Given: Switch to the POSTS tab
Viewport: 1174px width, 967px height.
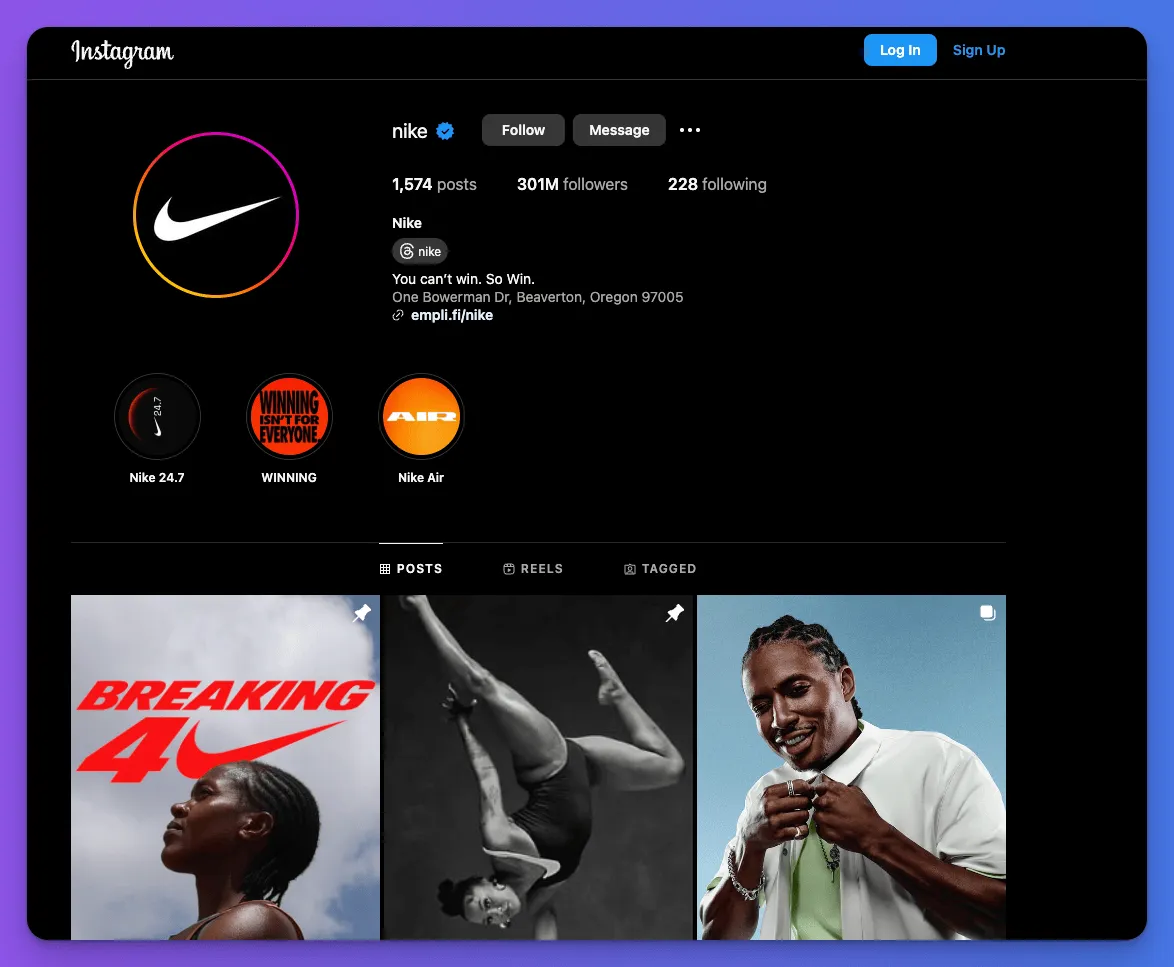Looking at the screenshot, I should pyautogui.click(x=411, y=569).
